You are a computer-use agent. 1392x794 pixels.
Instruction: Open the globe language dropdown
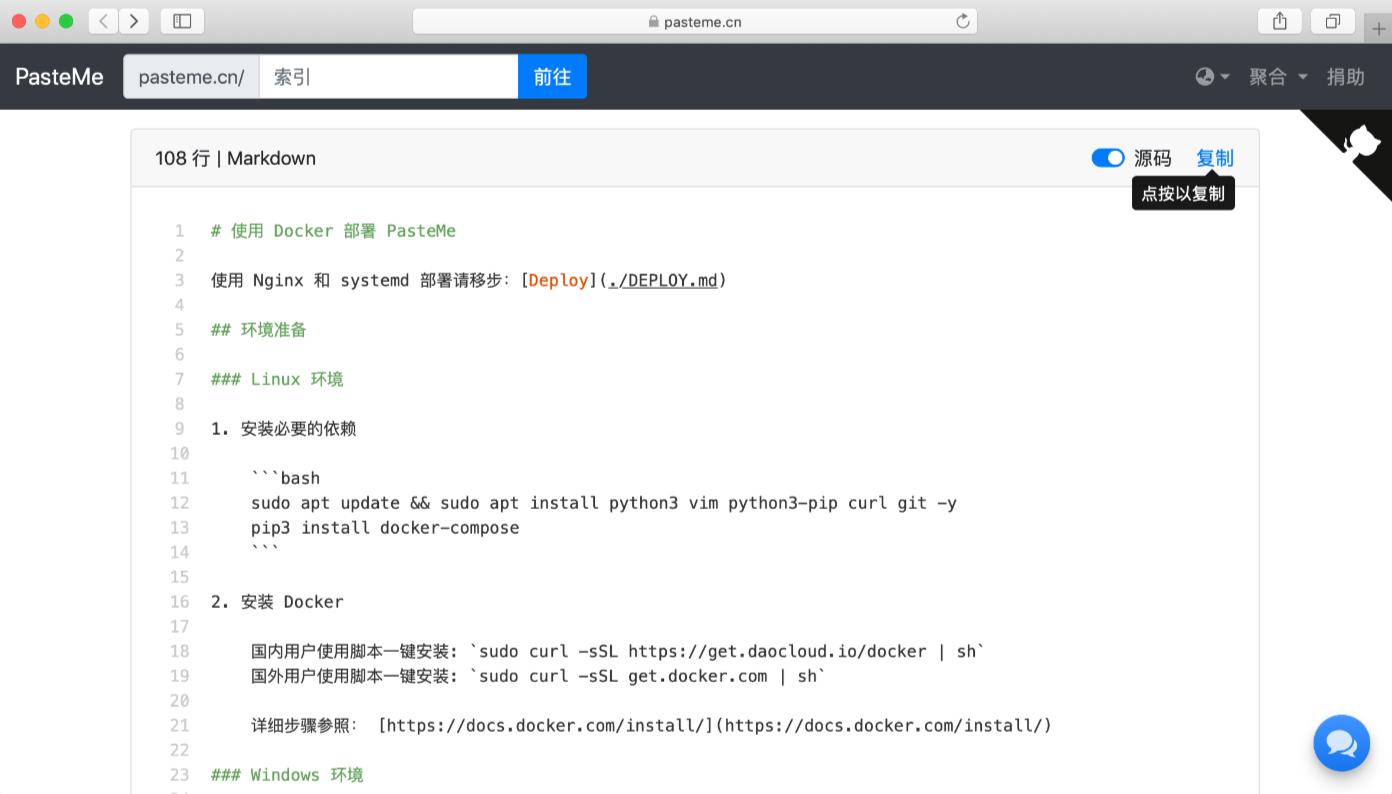(1212, 77)
